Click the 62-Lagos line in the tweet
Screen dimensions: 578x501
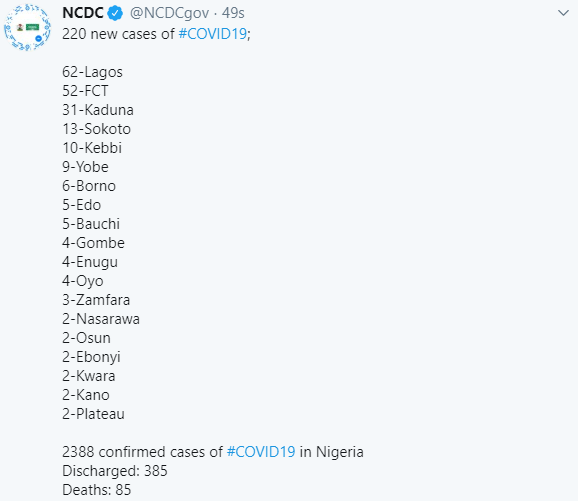coord(92,72)
